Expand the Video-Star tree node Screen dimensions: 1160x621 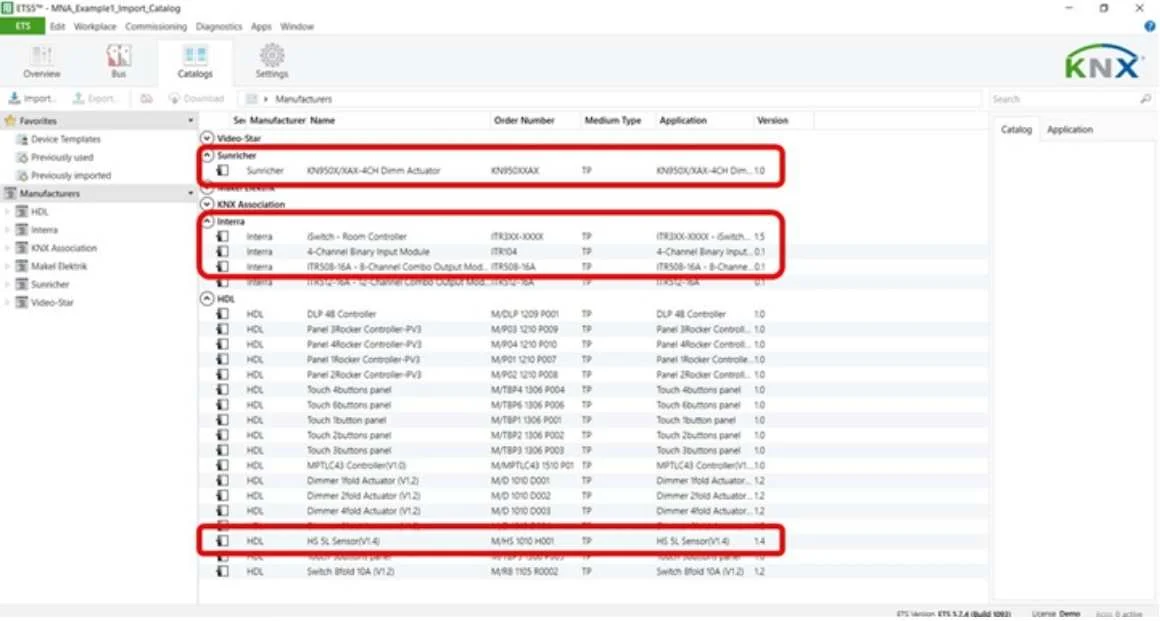(7, 302)
